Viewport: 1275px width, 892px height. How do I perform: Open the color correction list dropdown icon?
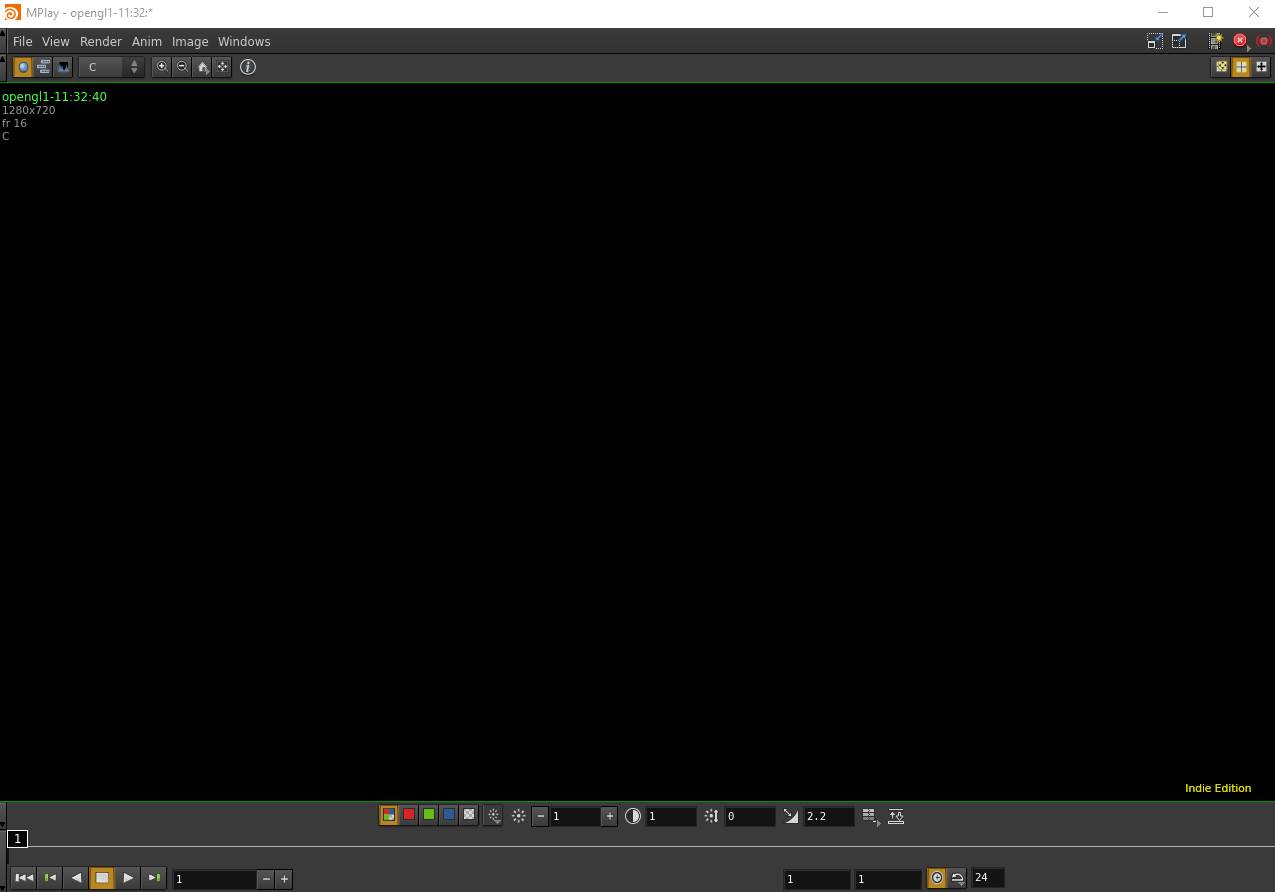pos(870,817)
